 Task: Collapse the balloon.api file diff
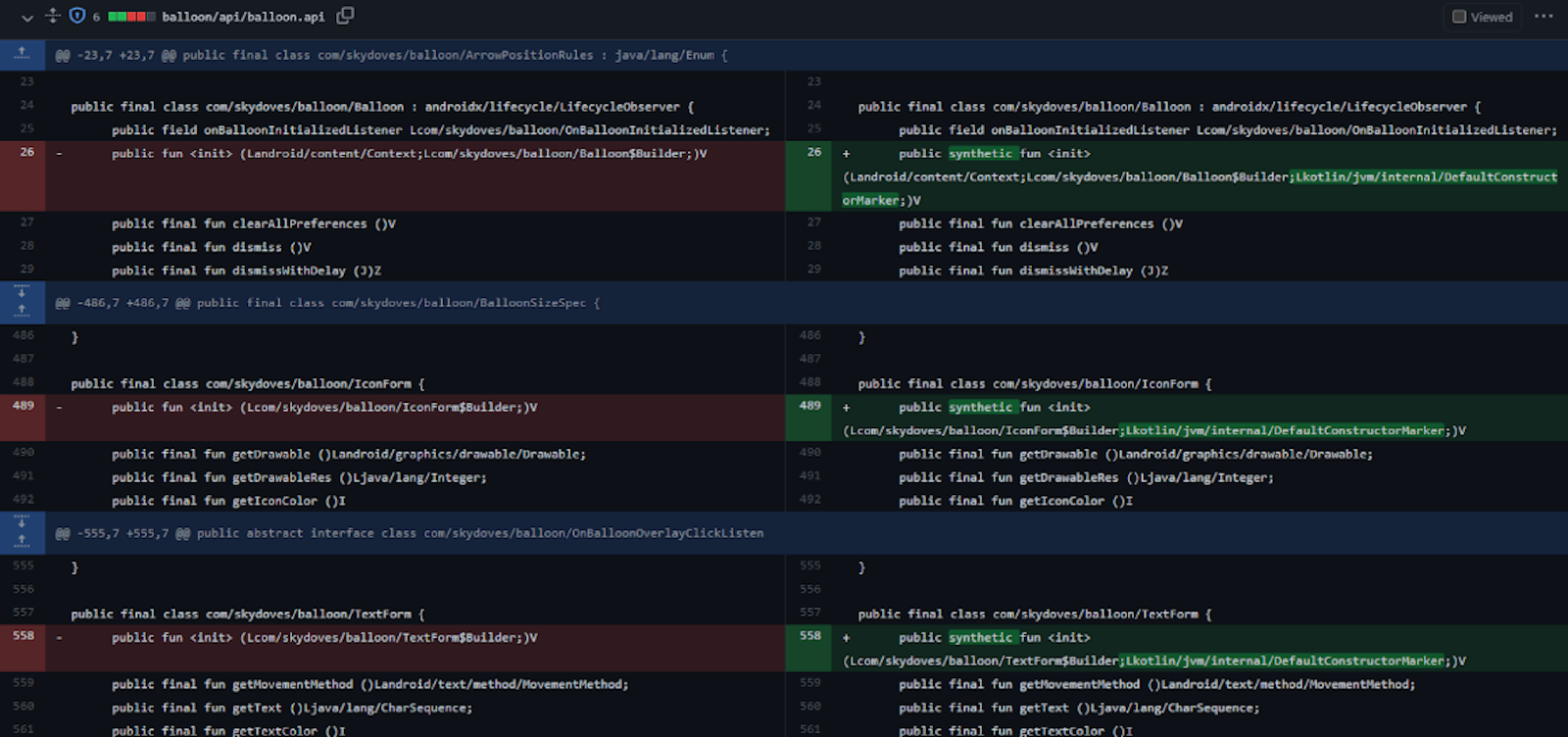tap(26, 17)
